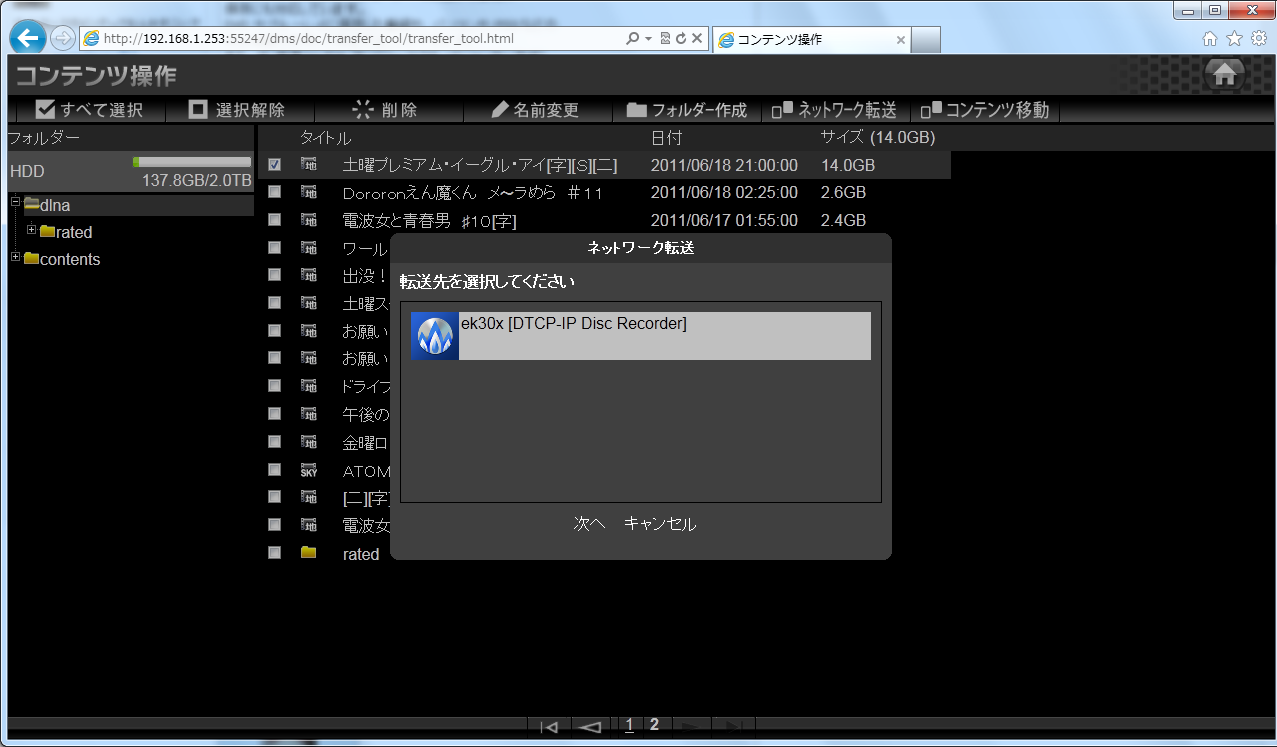Open the address bar dropdown arrow

(648, 39)
